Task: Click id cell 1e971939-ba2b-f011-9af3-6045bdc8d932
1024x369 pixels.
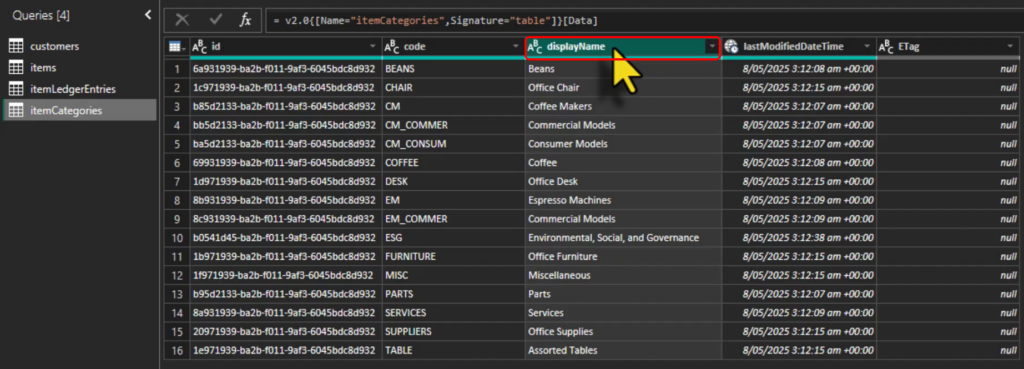Action: pos(285,350)
